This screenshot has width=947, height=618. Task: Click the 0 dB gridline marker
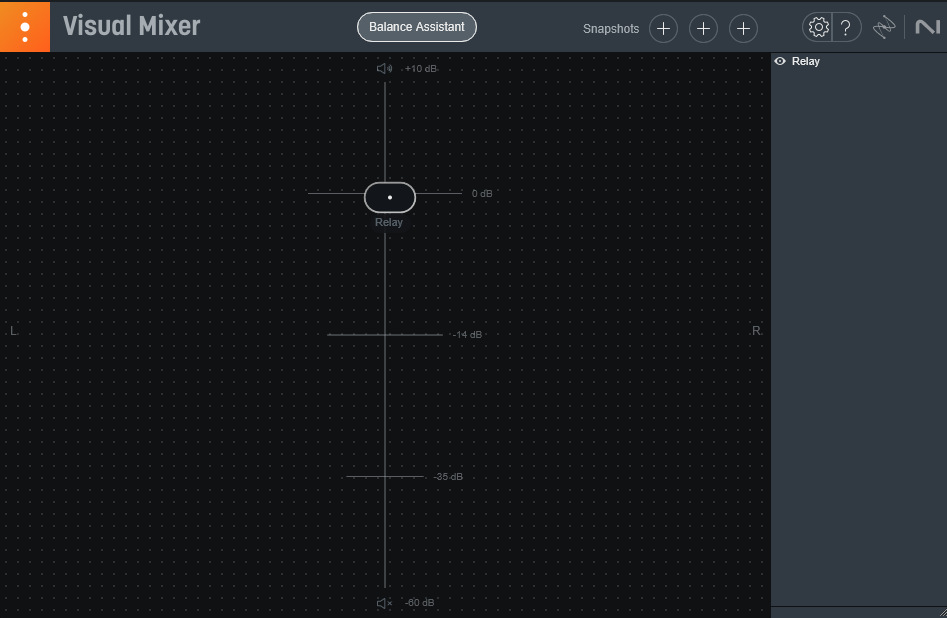point(480,194)
